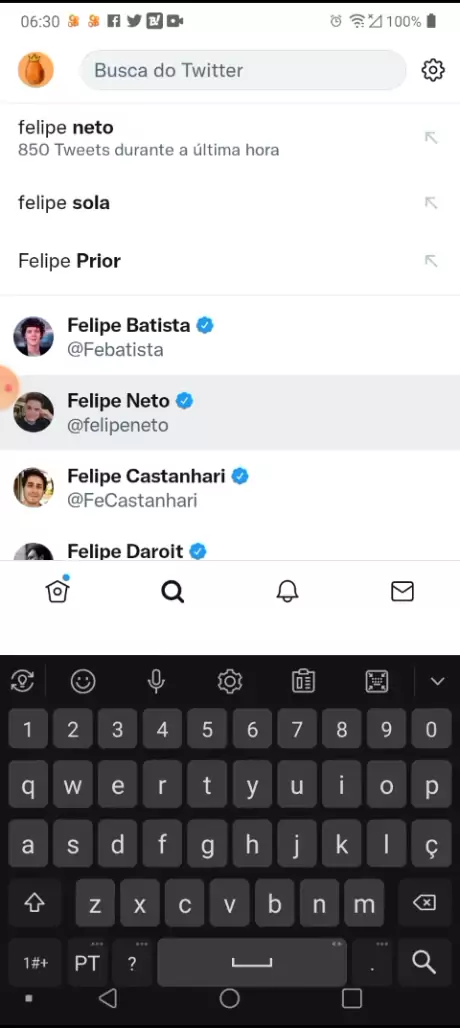Tap the keyboard search key
The width and height of the screenshot is (460, 1028).
[x=424, y=962]
